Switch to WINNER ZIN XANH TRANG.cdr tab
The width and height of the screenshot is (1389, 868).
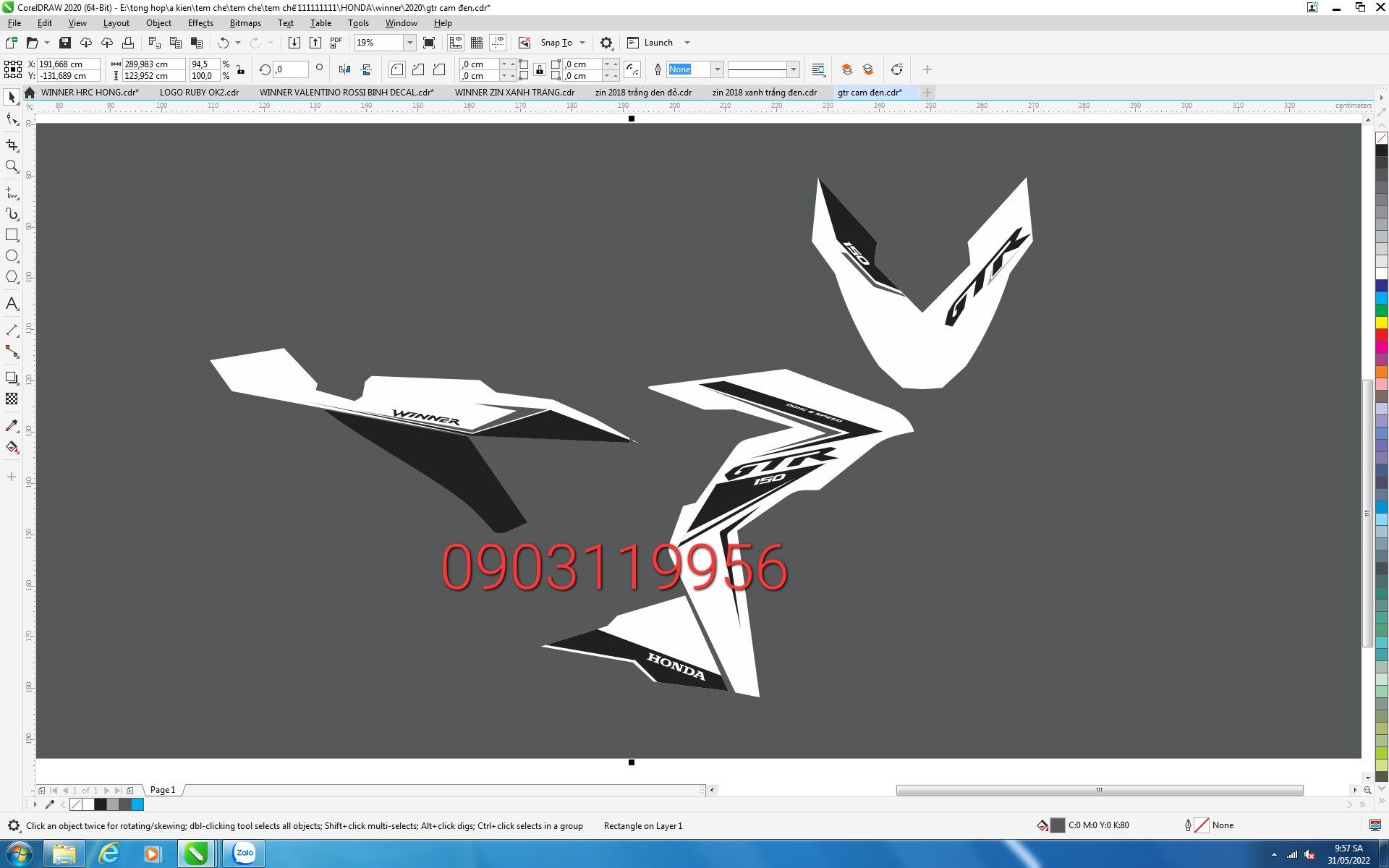[514, 93]
